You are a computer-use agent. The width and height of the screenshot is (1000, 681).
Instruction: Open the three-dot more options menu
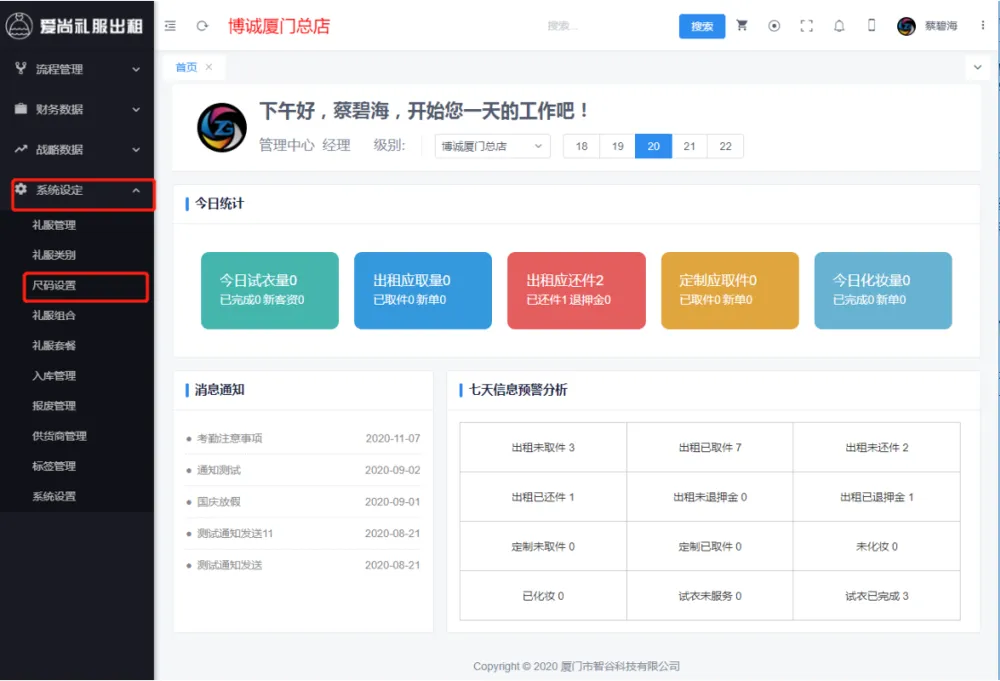pos(984,26)
